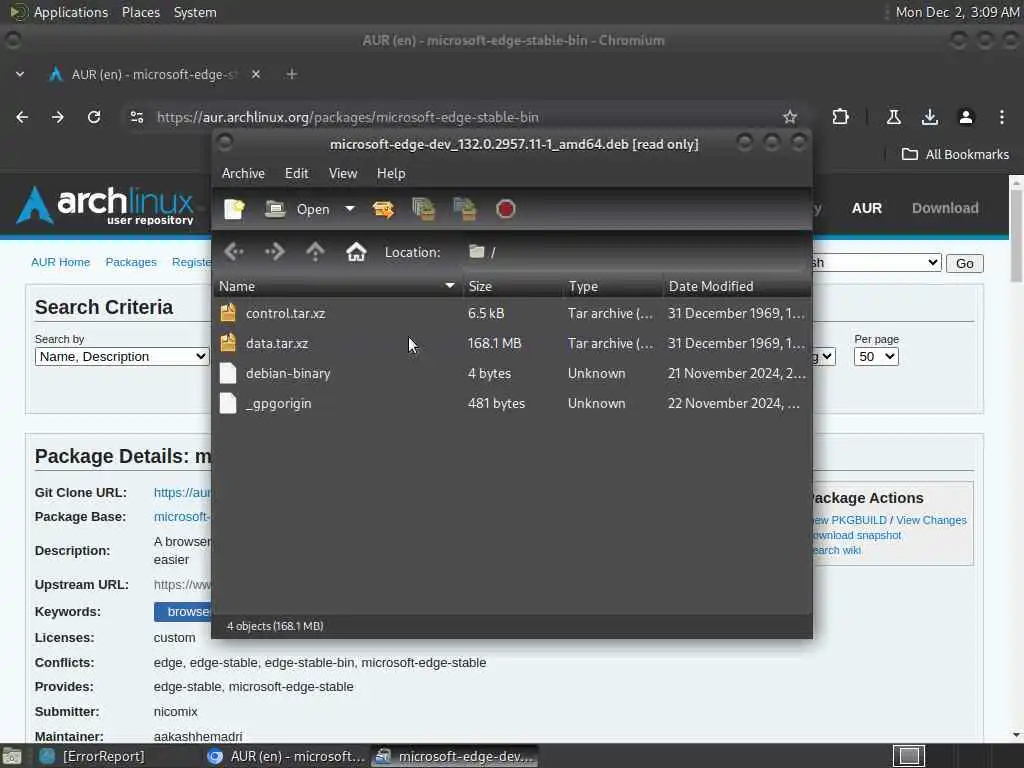Expand Per page 50 dropdown
Image resolution: width=1024 pixels, height=768 pixels.
(x=876, y=357)
